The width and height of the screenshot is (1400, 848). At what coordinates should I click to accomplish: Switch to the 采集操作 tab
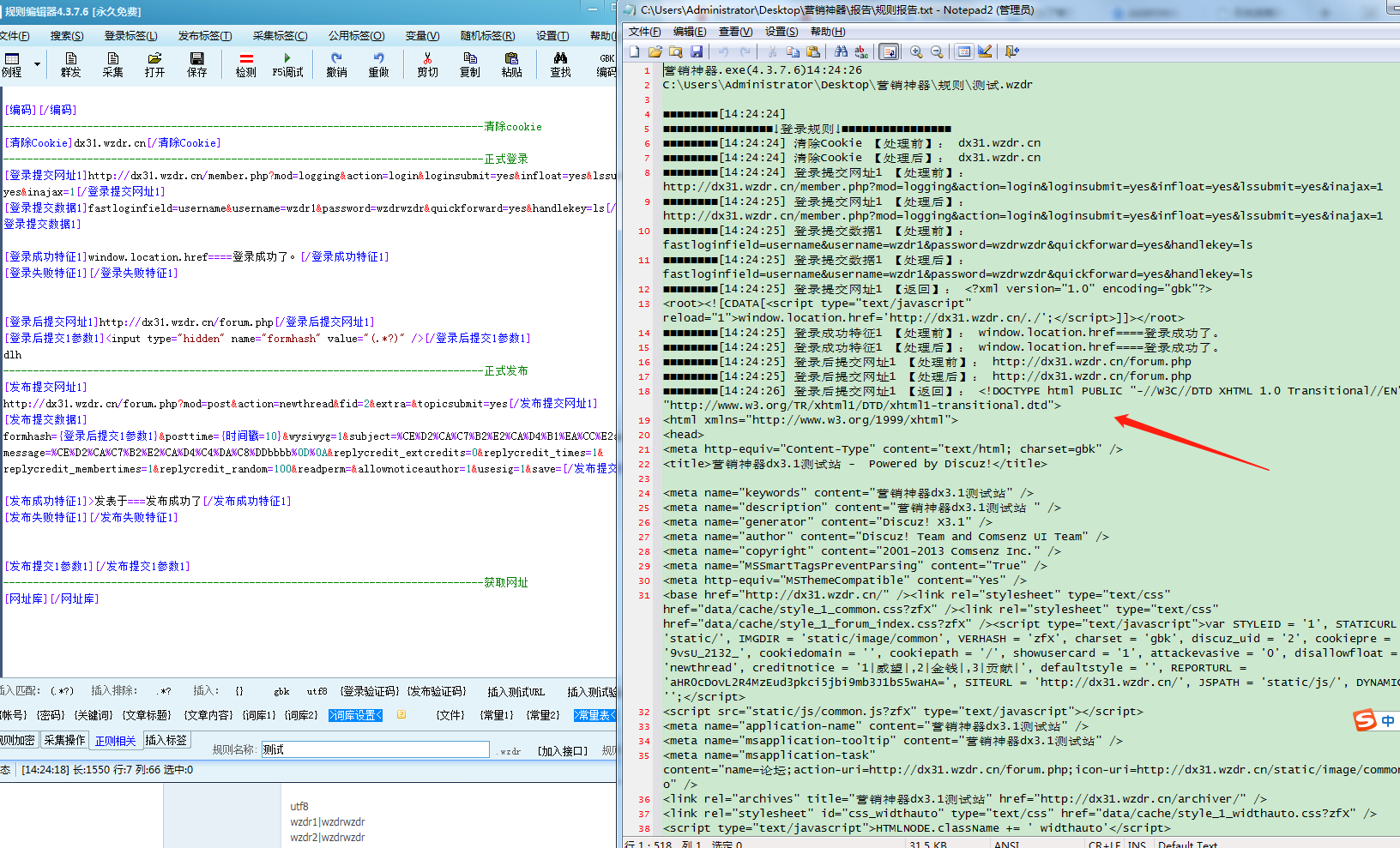(x=65, y=740)
